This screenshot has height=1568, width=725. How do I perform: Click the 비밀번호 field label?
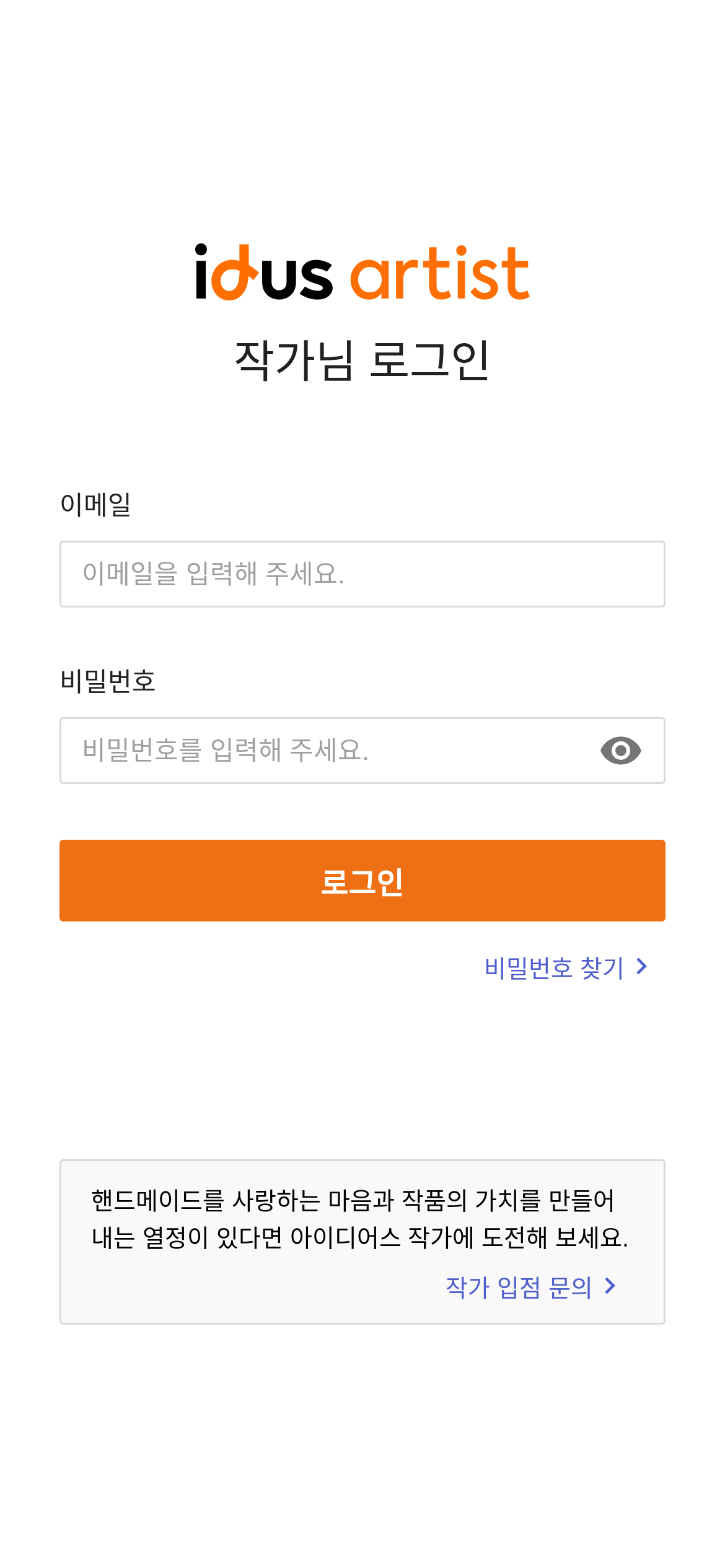108,681
